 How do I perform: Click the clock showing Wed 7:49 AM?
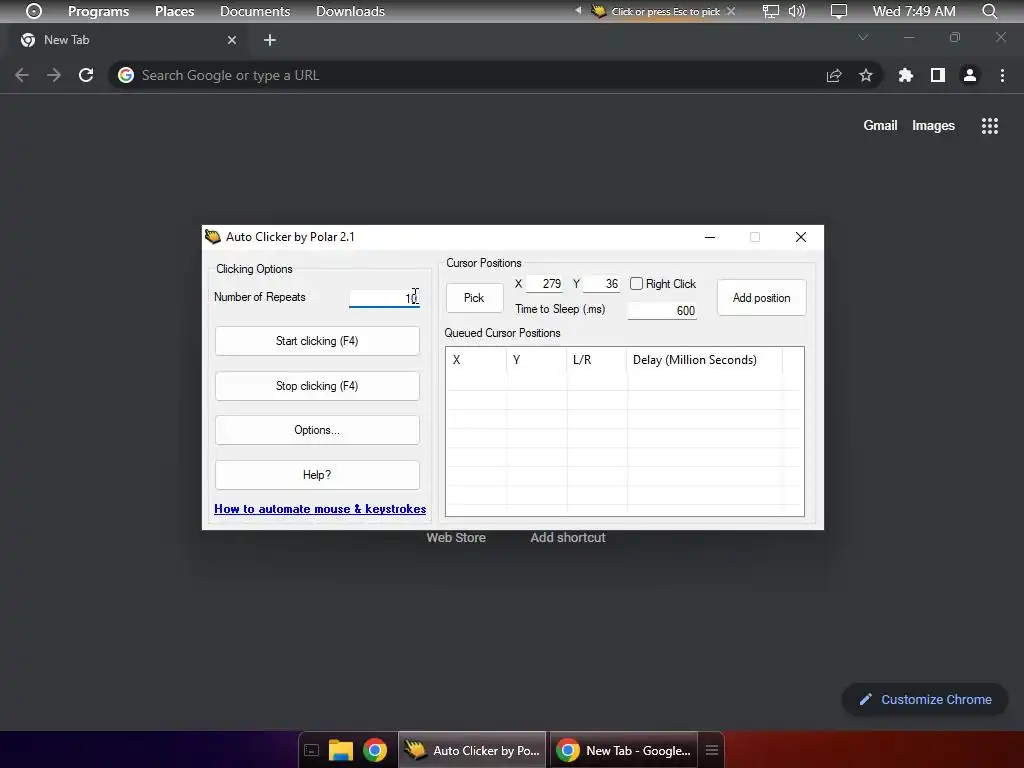(914, 11)
